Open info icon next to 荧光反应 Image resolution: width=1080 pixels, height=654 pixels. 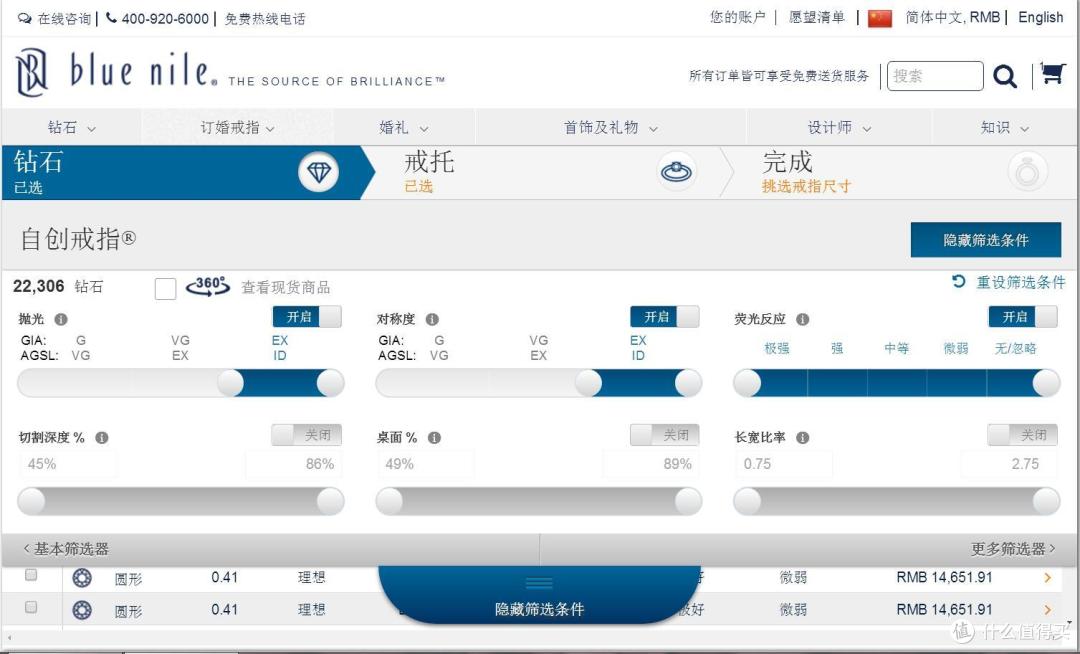coord(802,319)
